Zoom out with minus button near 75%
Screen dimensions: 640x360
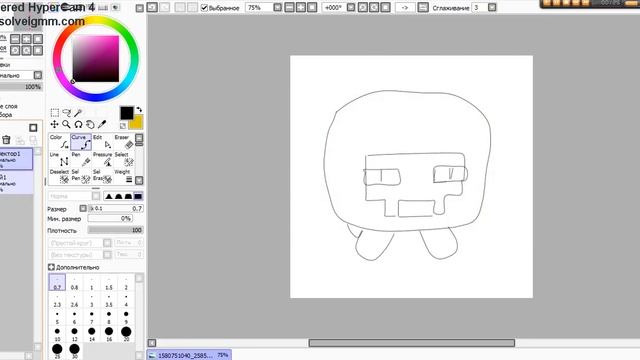[x=289, y=7]
